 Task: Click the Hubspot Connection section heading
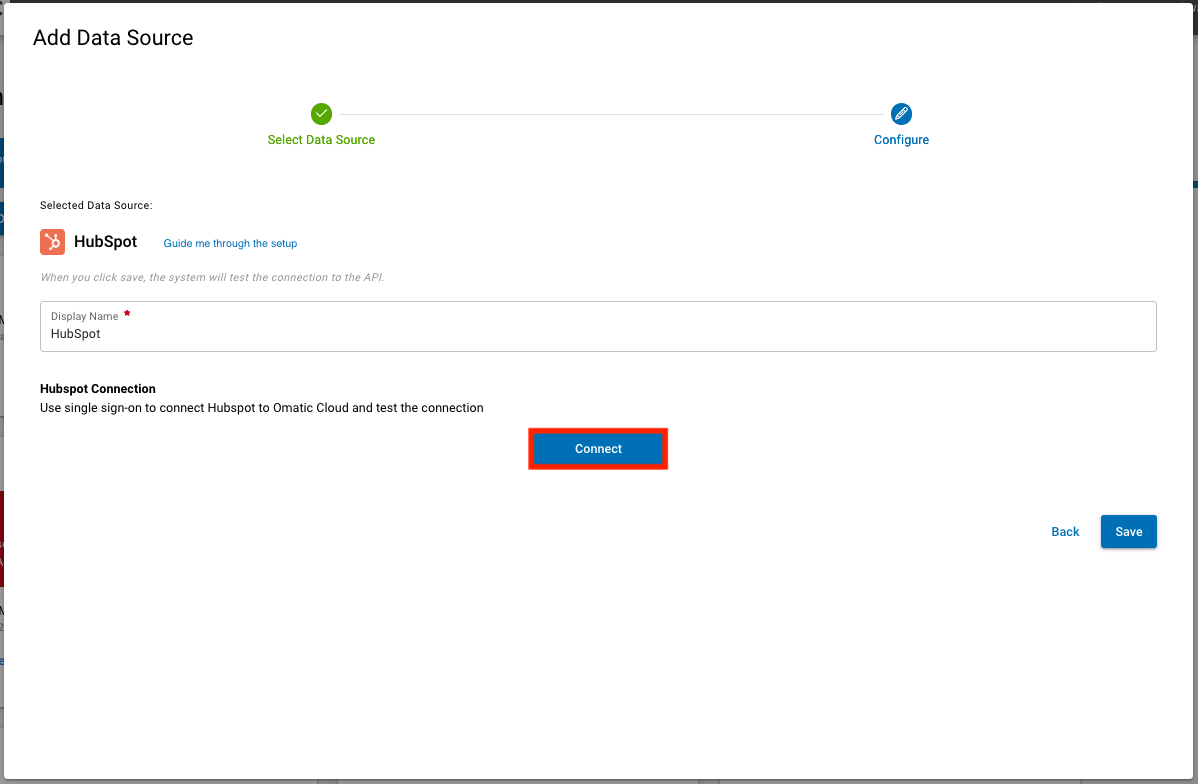tap(97, 388)
